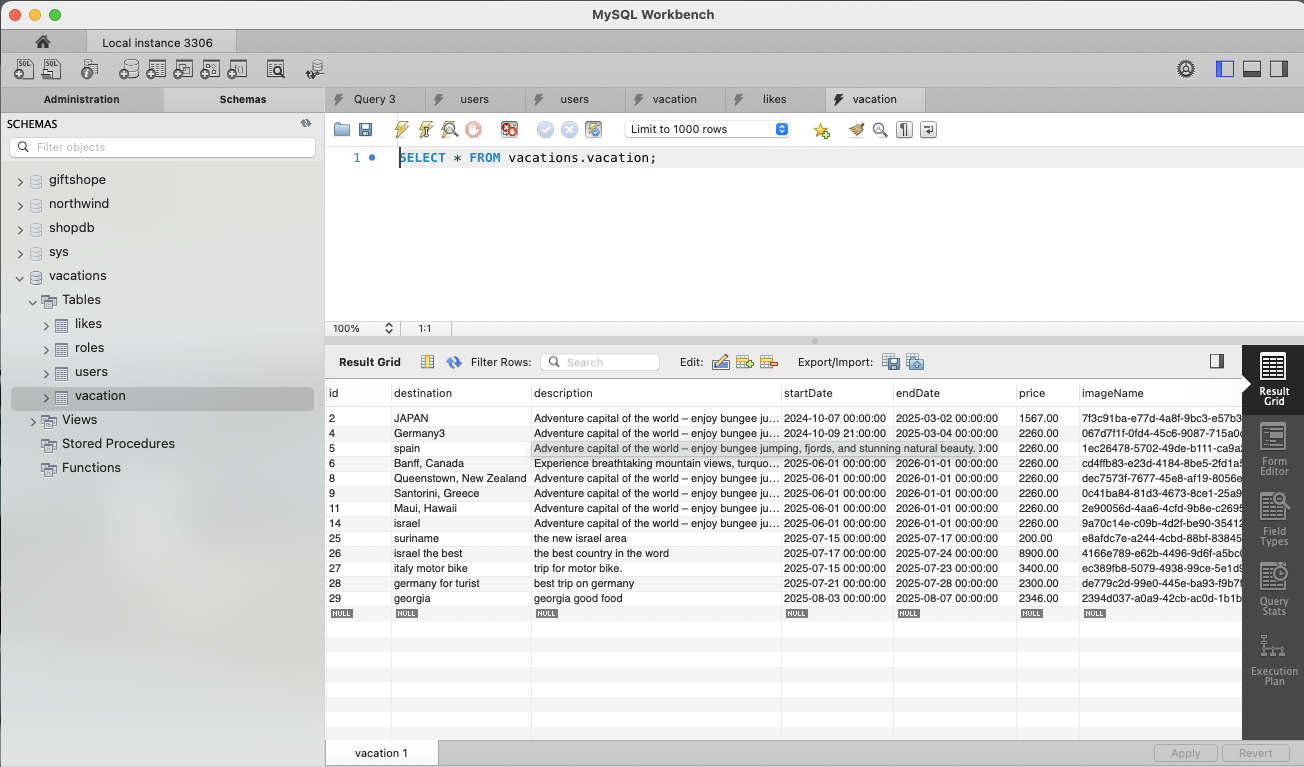Switch to likes query tab
Image resolution: width=1304 pixels, height=767 pixels.
[x=774, y=99]
